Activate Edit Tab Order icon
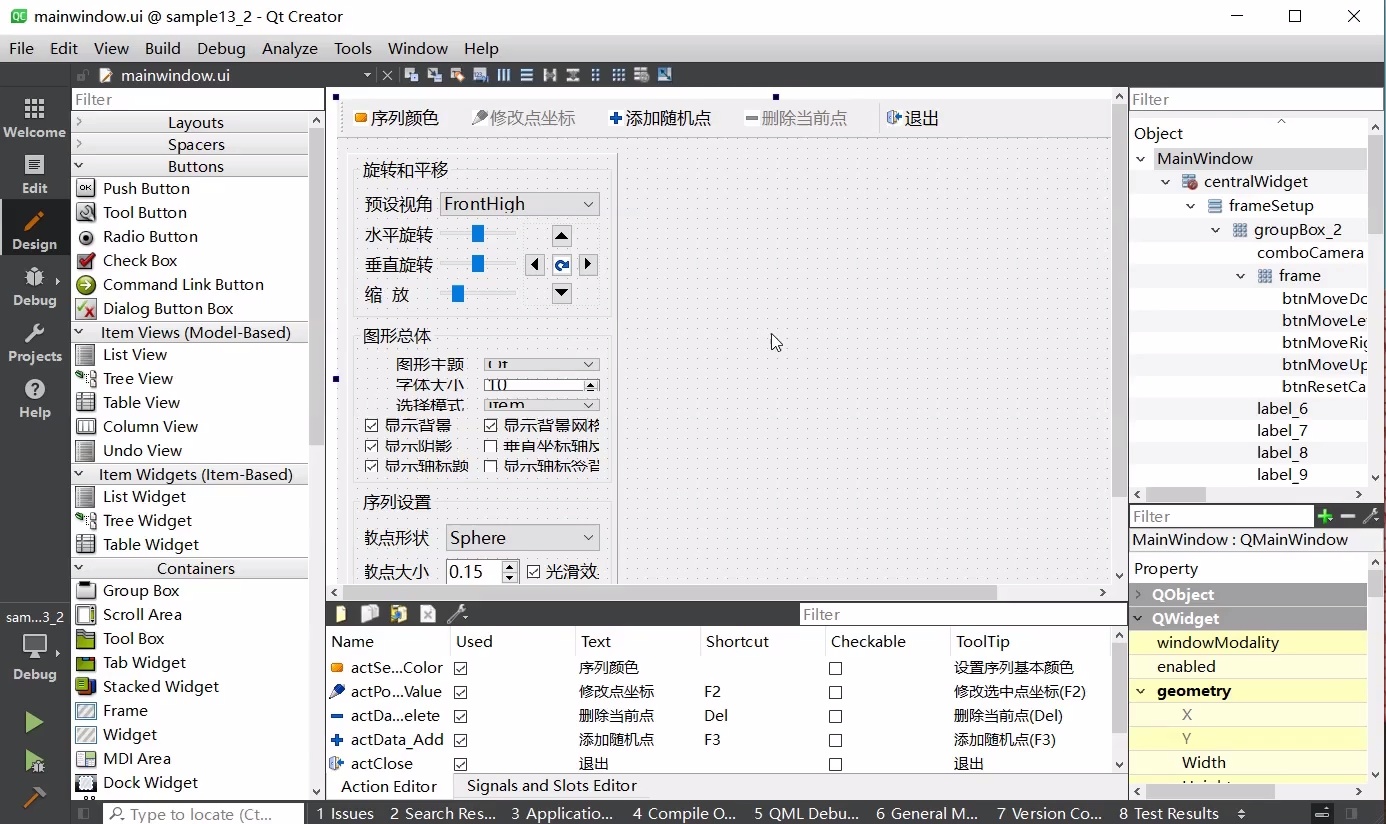 click(x=481, y=75)
